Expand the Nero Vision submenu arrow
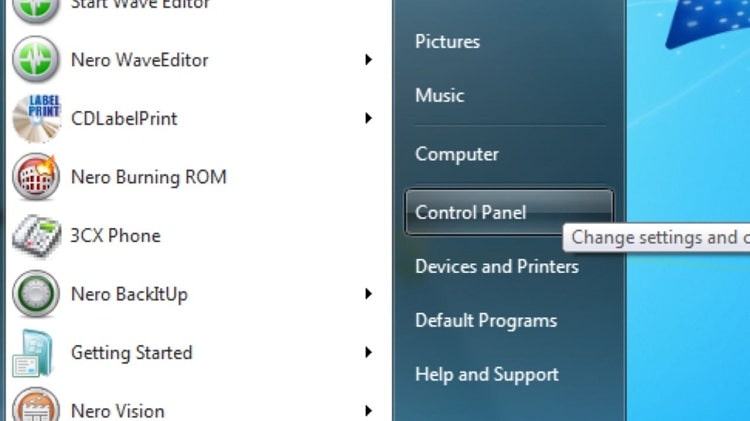Viewport: 750px width, 421px height. 368,411
